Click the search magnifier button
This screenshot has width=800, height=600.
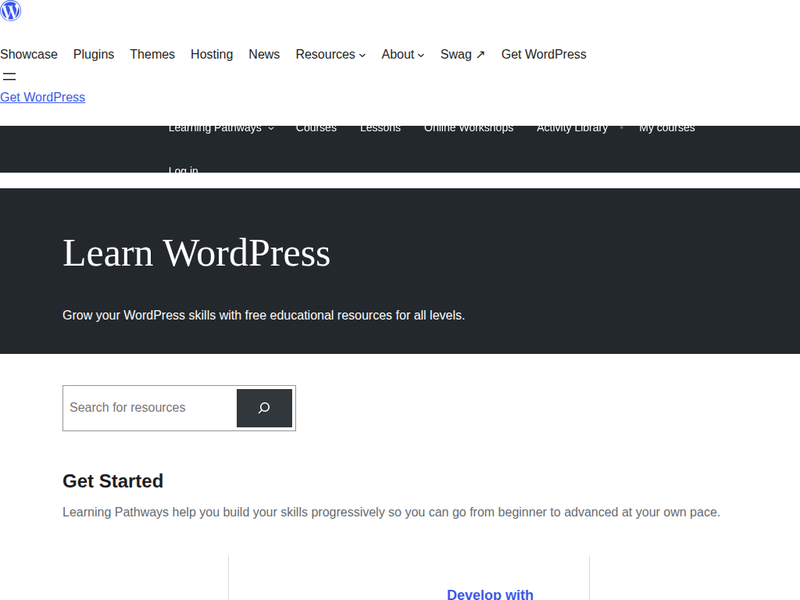click(x=264, y=408)
